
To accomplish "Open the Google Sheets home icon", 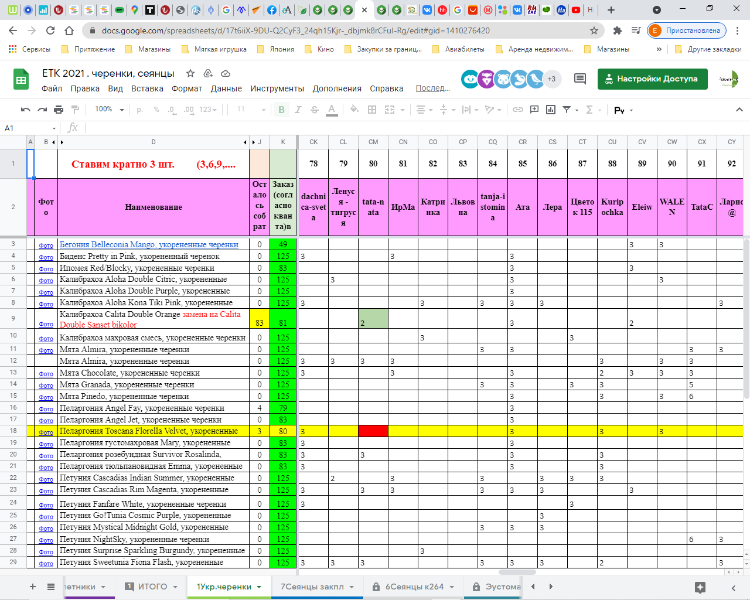I will 20,80.
